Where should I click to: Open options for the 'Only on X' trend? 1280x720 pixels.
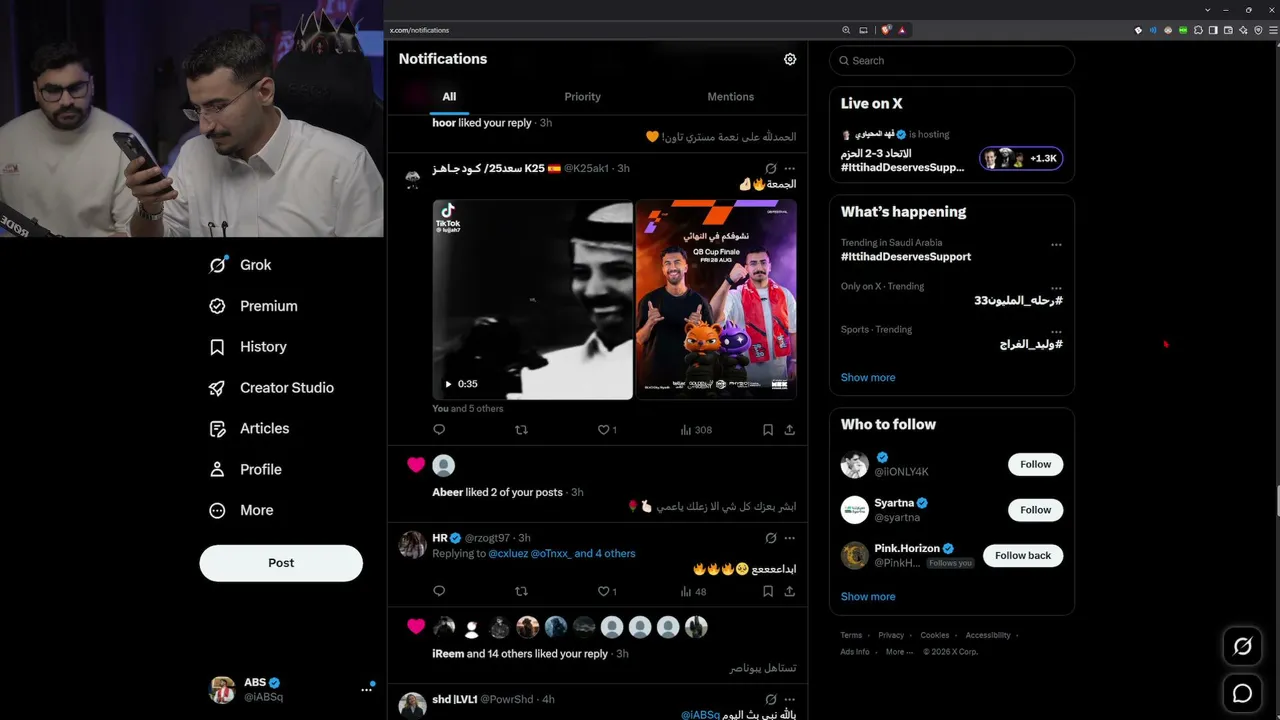(x=1056, y=289)
